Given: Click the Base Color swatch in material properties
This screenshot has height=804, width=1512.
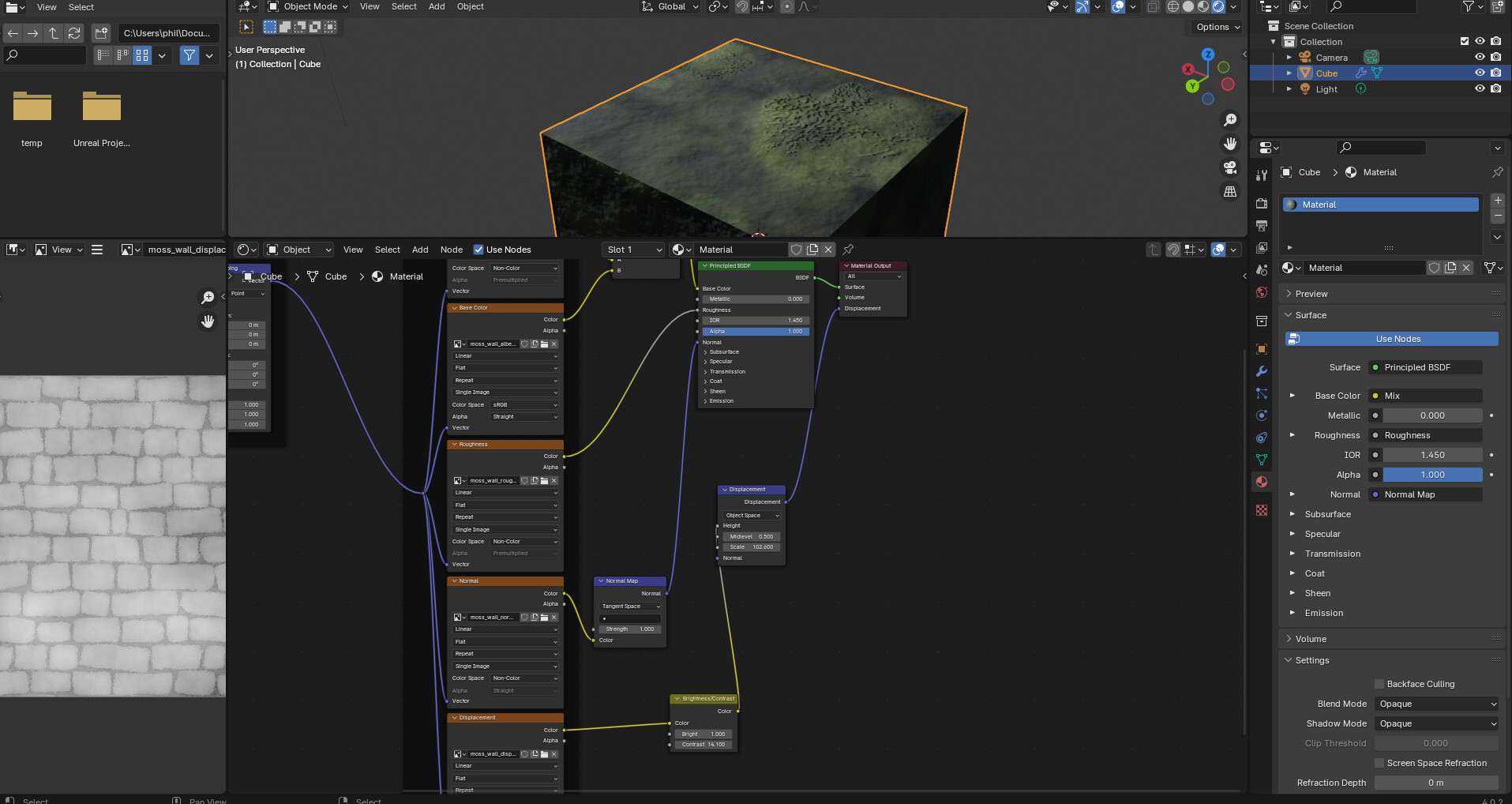Looking at the screenshot, I should point(1376,395).
